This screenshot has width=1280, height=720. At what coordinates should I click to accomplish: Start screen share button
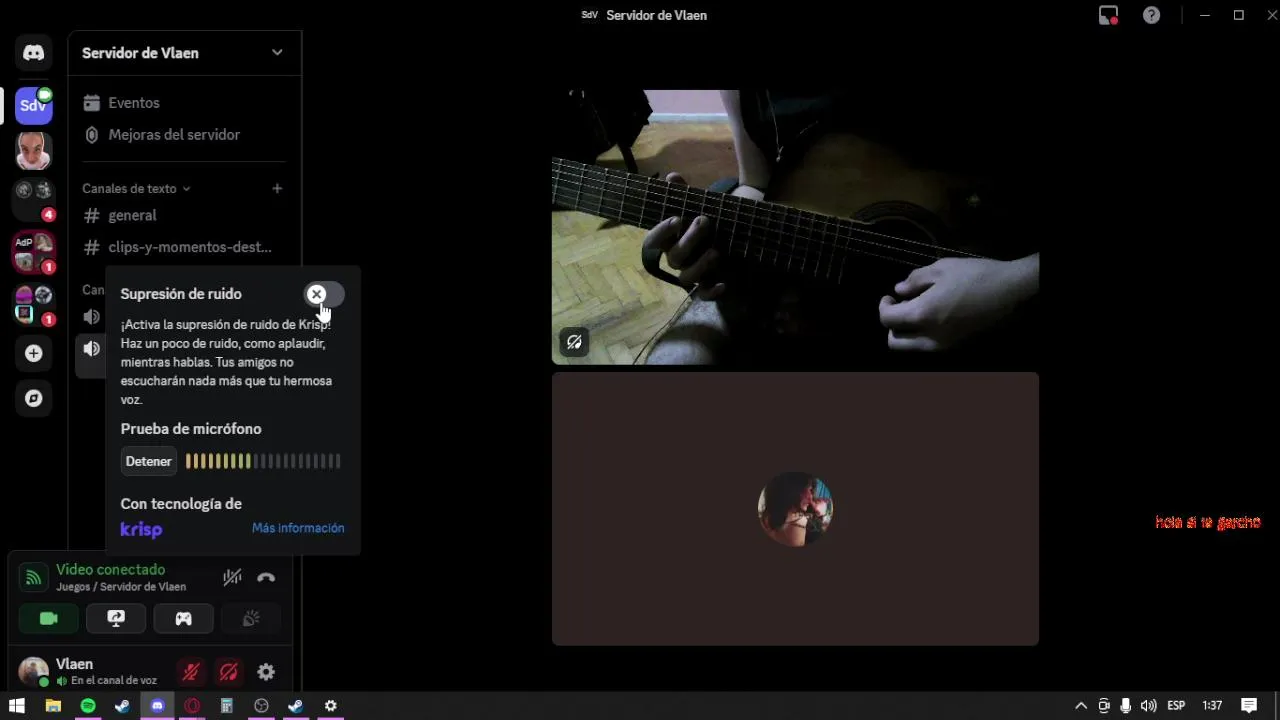pyautogui.click(x=116, y=619)
